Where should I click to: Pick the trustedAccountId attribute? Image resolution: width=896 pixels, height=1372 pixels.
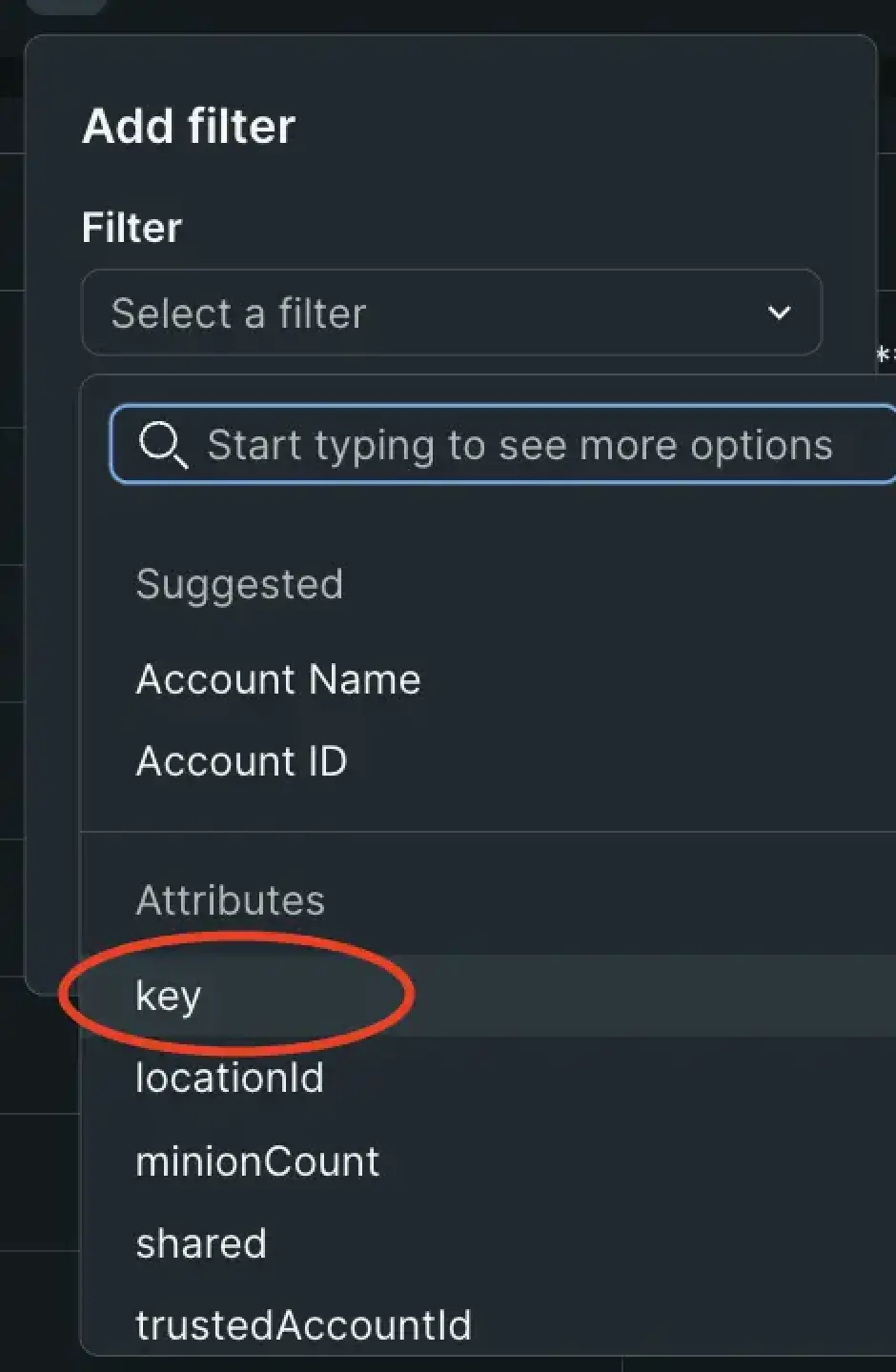tap(303, 1324)
